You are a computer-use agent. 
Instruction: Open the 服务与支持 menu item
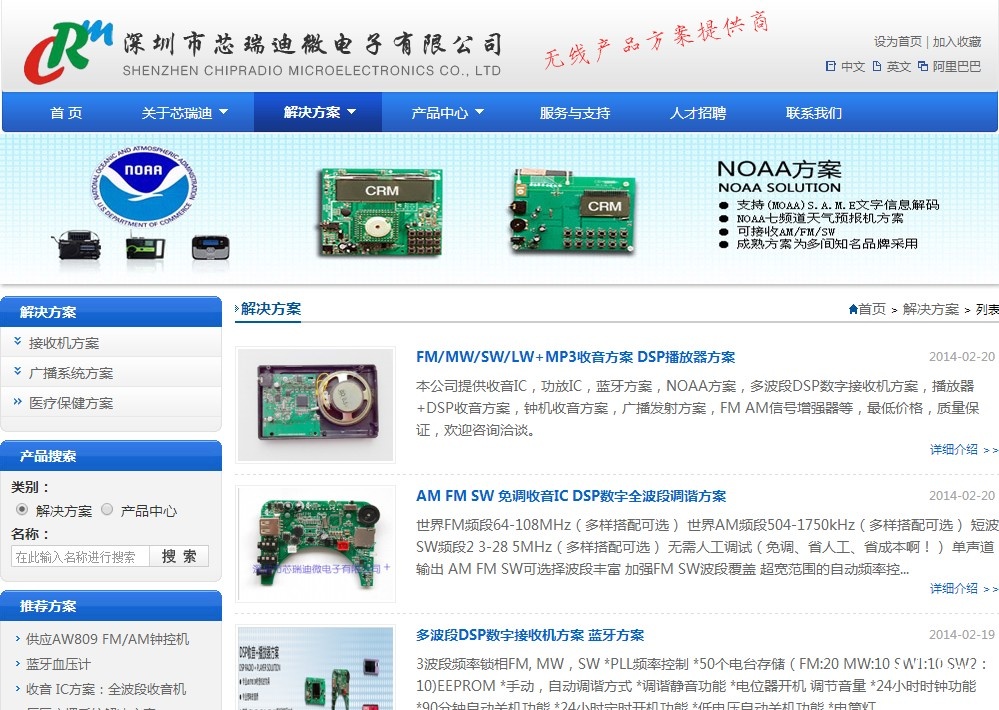(x=574, y=113)
